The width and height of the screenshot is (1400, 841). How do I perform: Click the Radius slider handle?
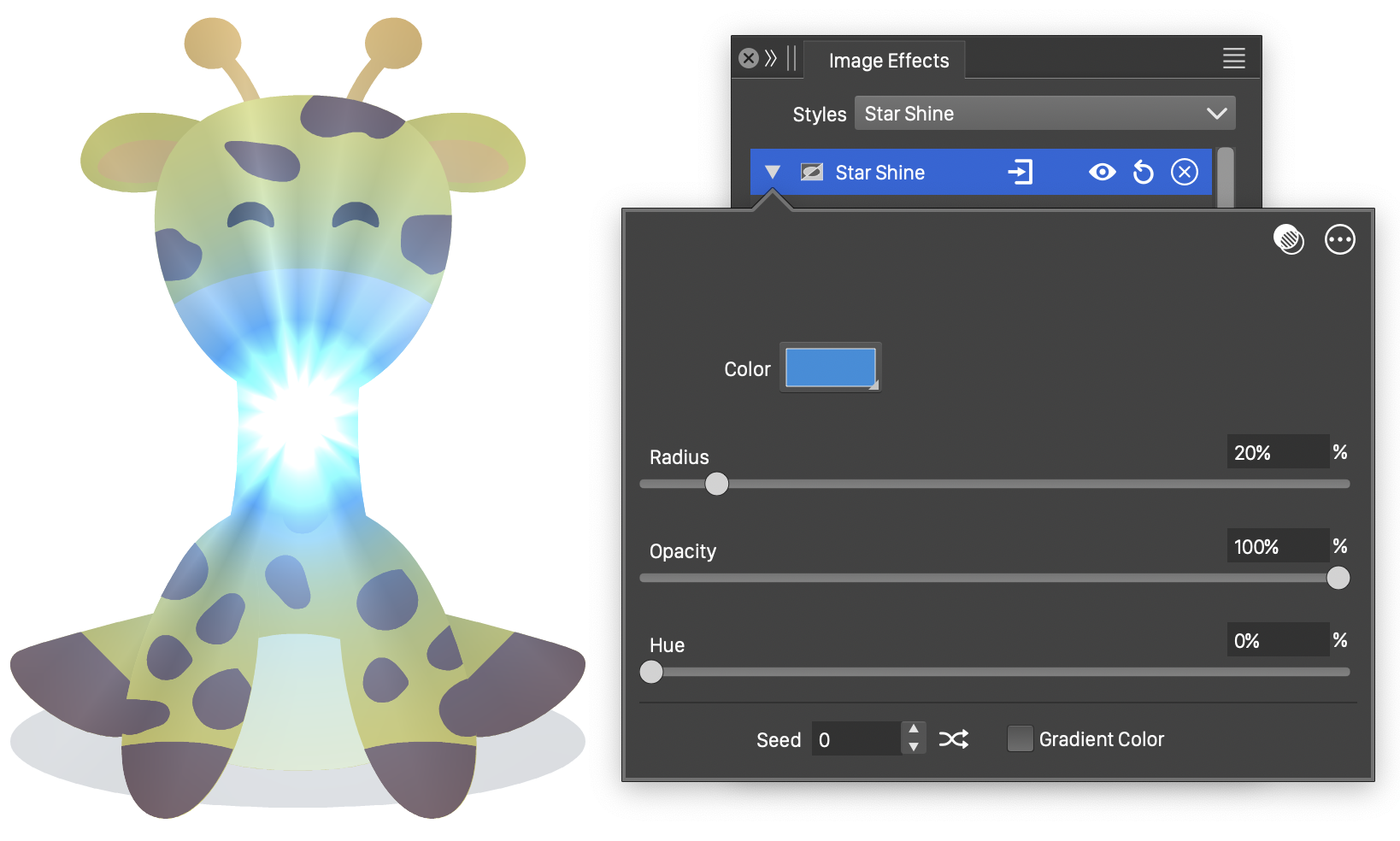point(717,485)
